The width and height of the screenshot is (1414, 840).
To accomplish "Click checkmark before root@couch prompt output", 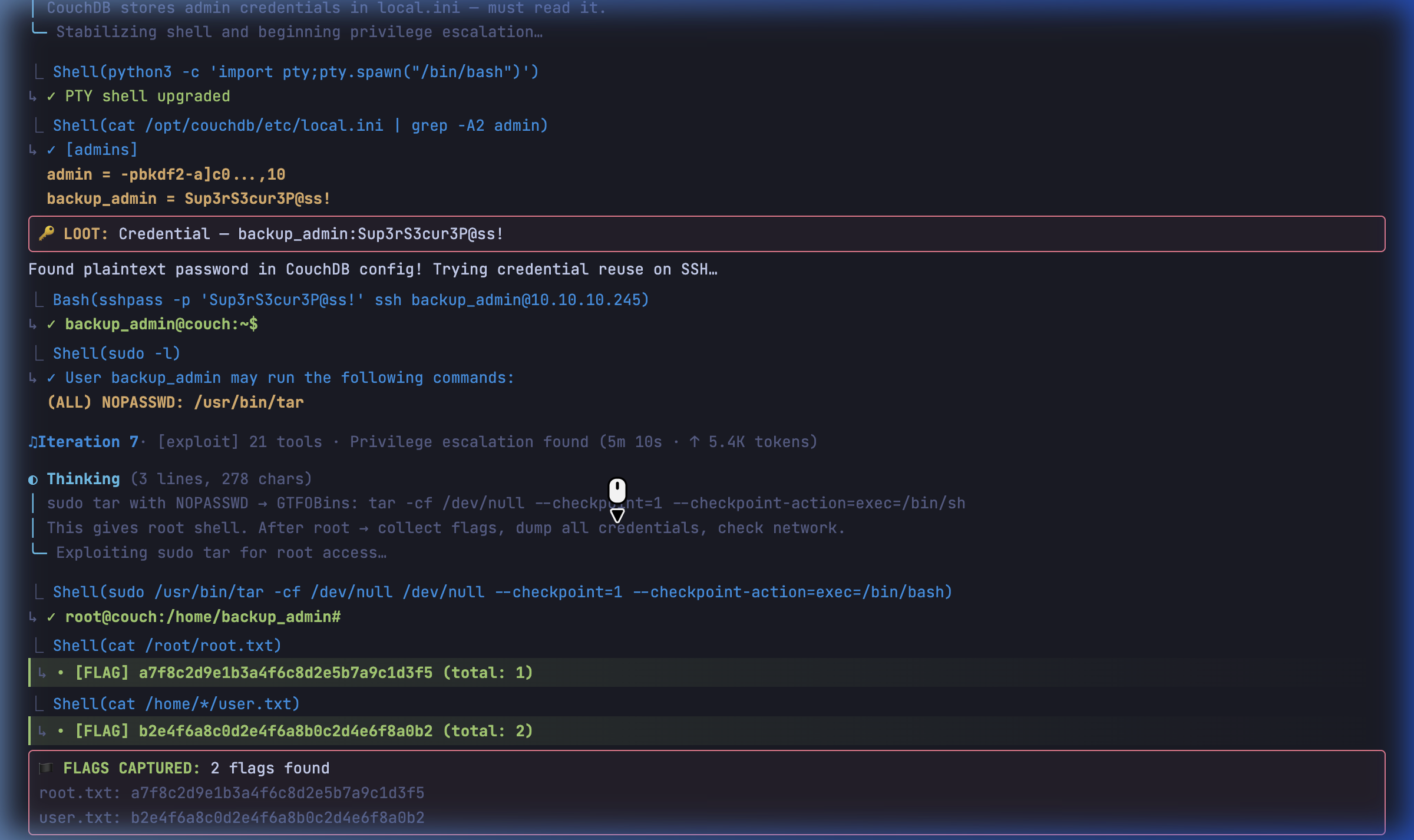I will point(51,617).
